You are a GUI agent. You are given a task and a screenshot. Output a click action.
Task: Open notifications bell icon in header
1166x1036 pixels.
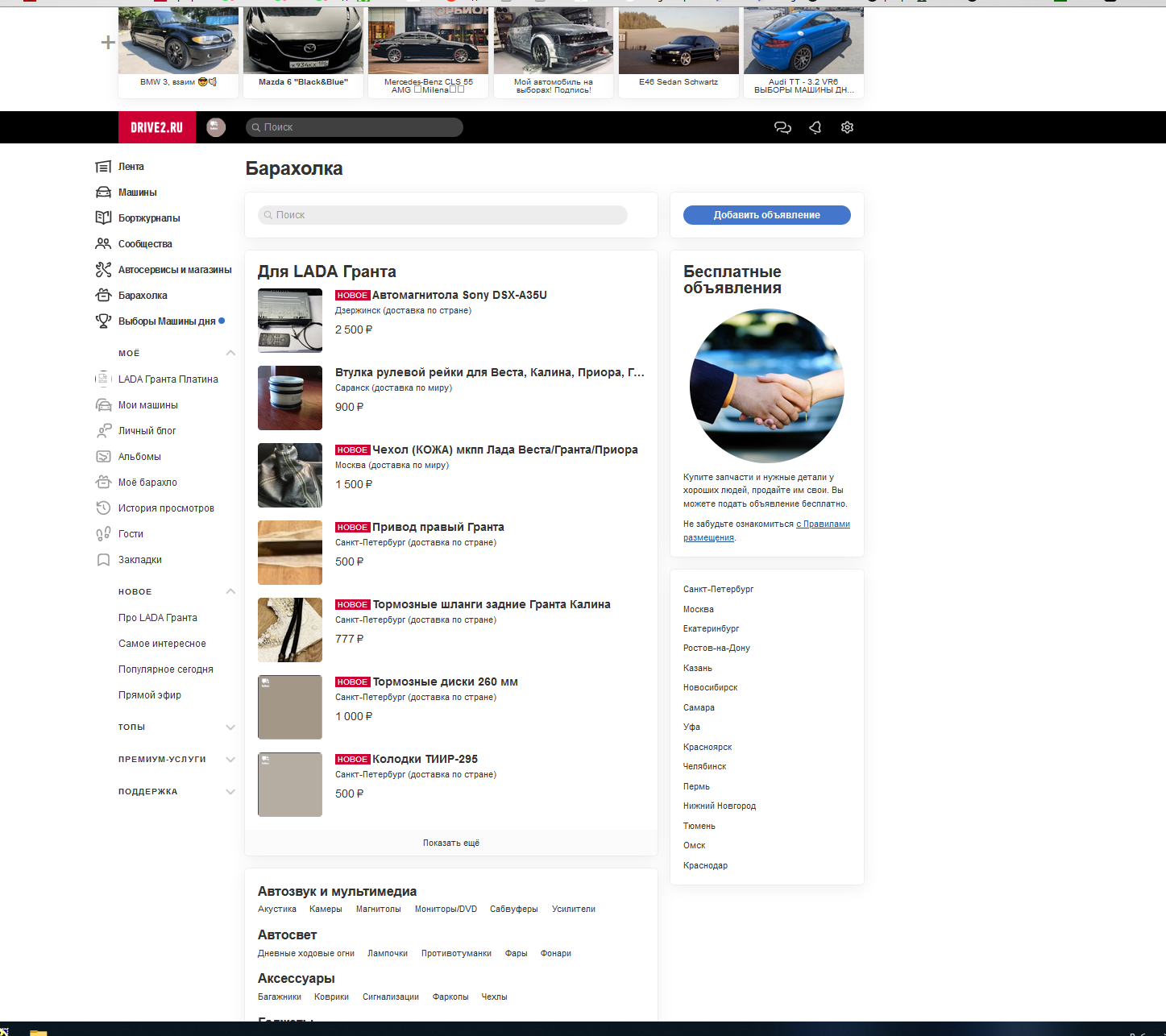(815, 127)
